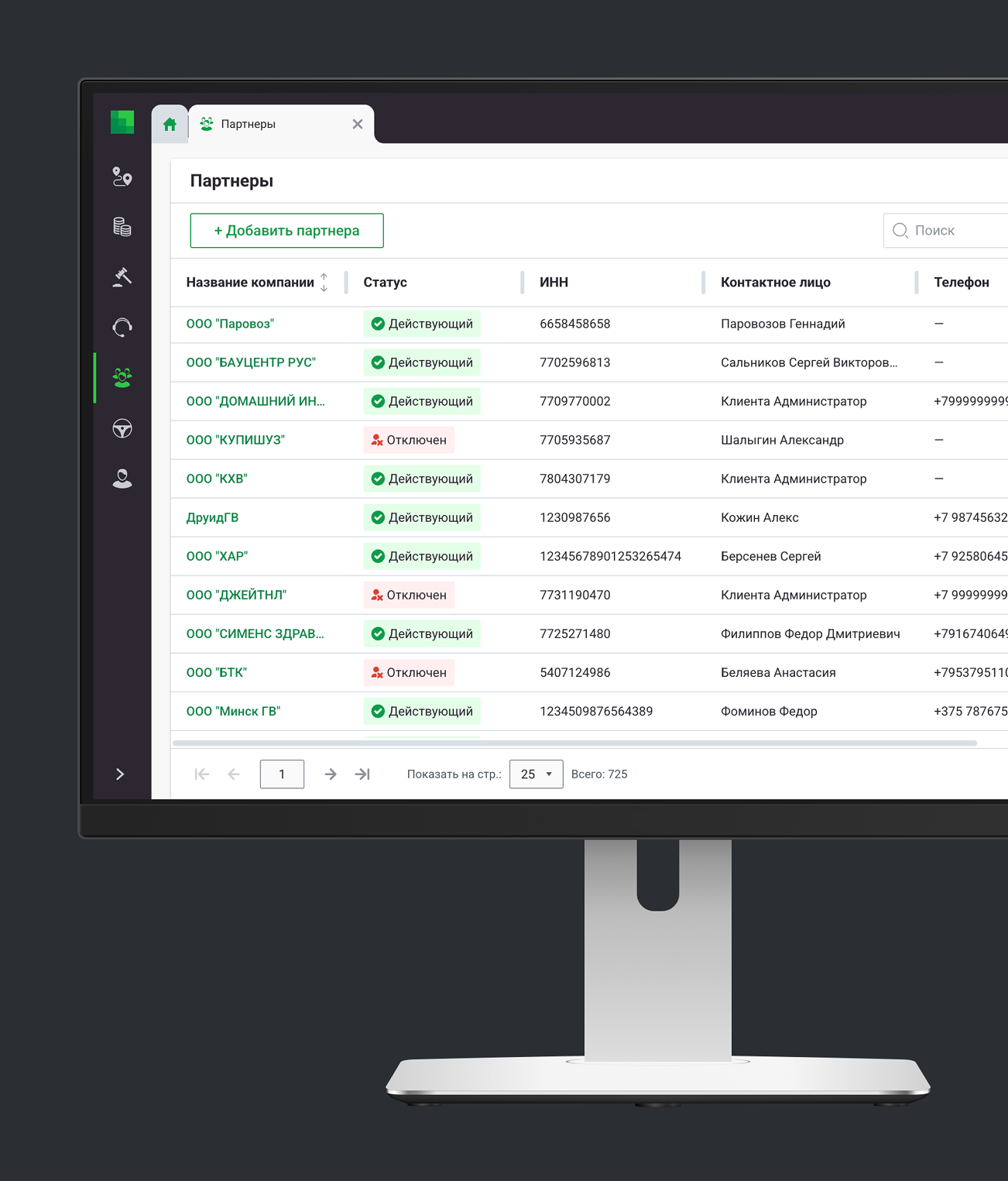
Task: Go to the home tab
Action: coord(170,124)
